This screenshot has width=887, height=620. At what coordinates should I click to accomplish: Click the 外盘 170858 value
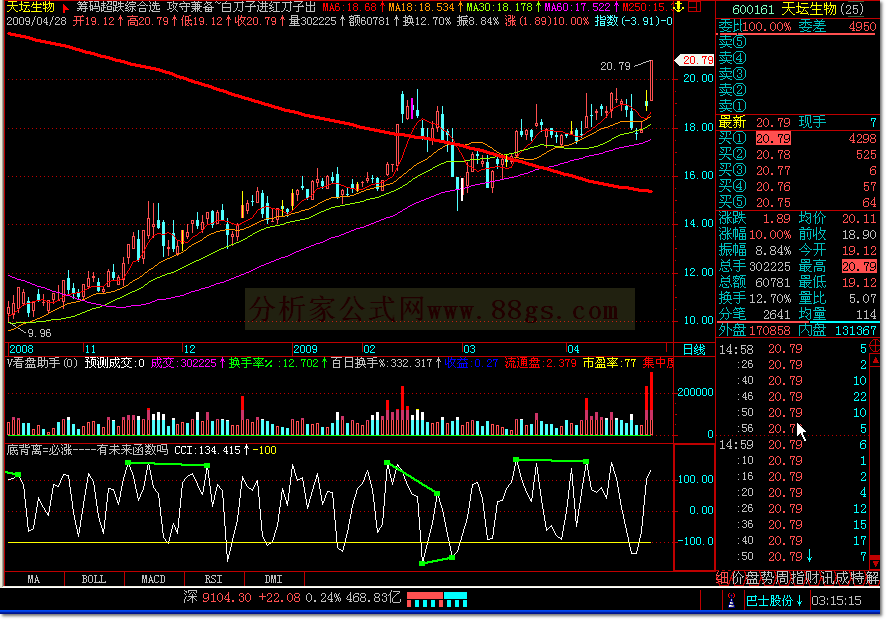770,330
